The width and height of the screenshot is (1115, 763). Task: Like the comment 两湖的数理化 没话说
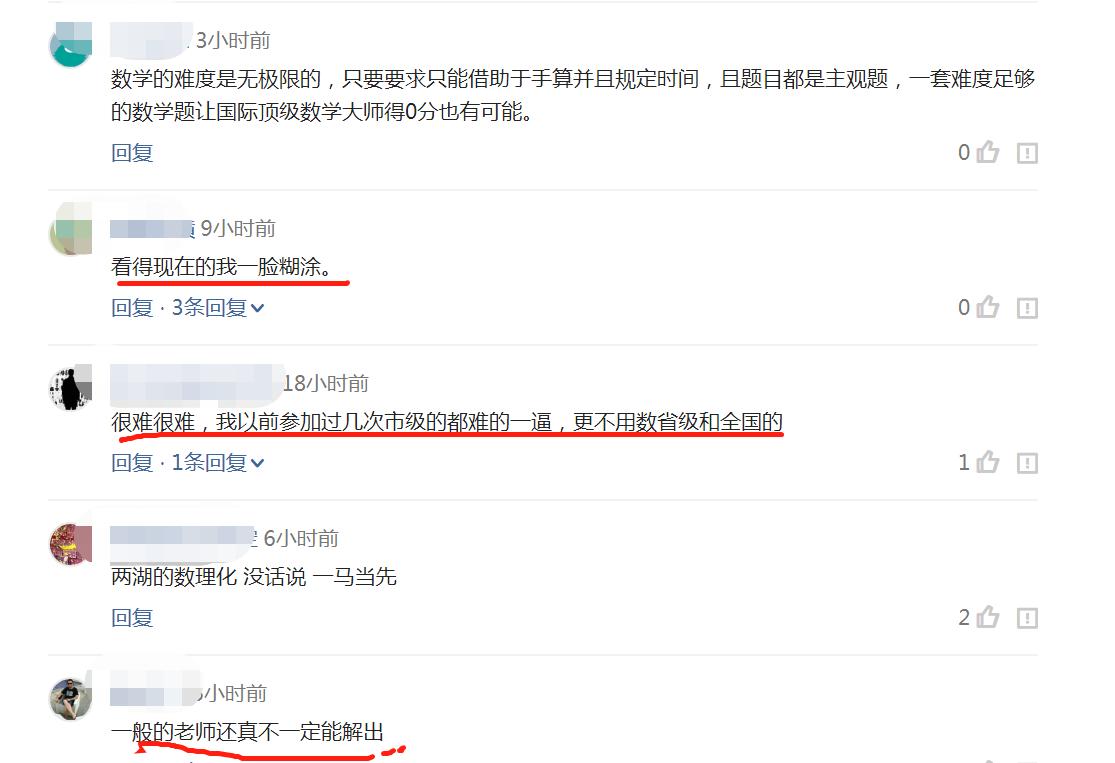(x=988, y=617)
